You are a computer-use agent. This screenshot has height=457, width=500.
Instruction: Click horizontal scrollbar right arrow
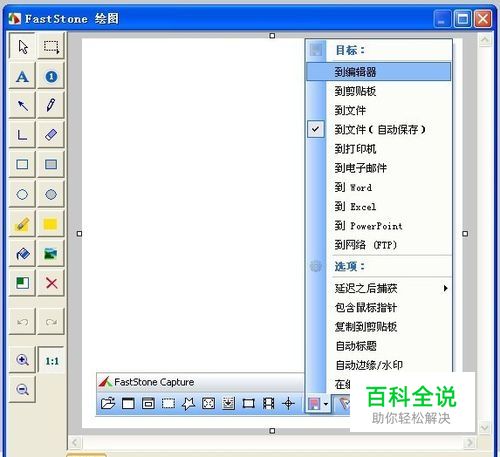[469, 443]
